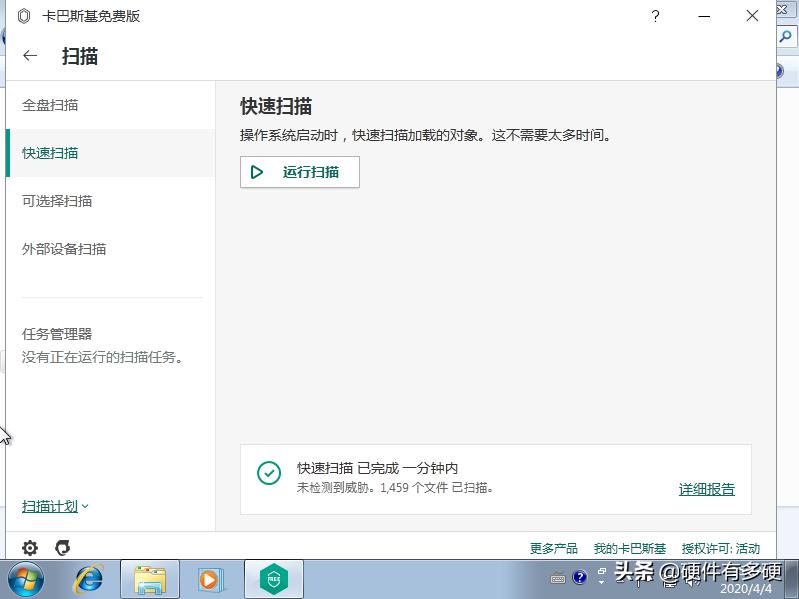Click 授权许可: 活动 link
This screenshot has width=799, height=599.
click(x=721, y=549)
